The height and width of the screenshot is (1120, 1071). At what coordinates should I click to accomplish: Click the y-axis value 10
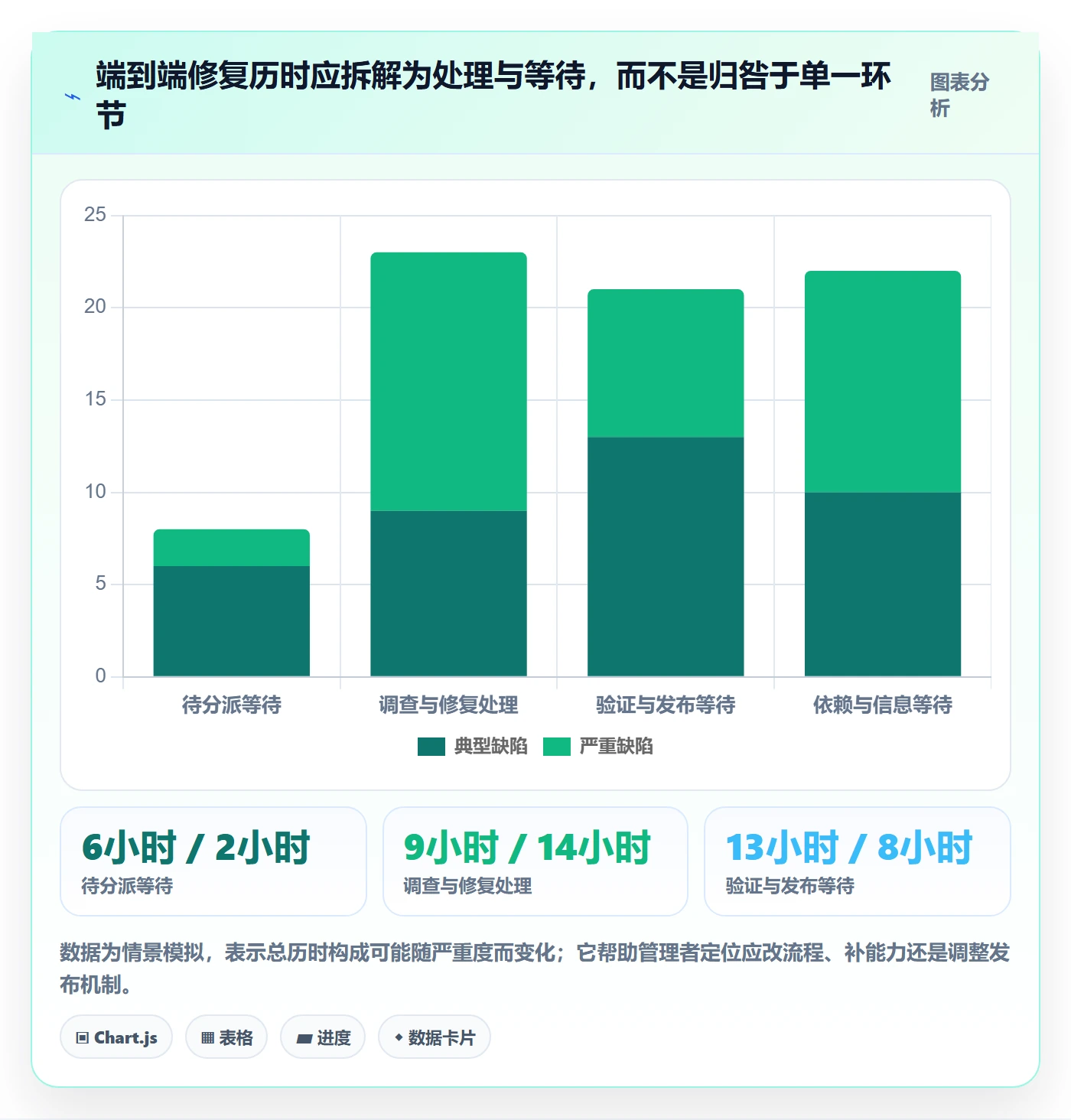pos(96,492)
